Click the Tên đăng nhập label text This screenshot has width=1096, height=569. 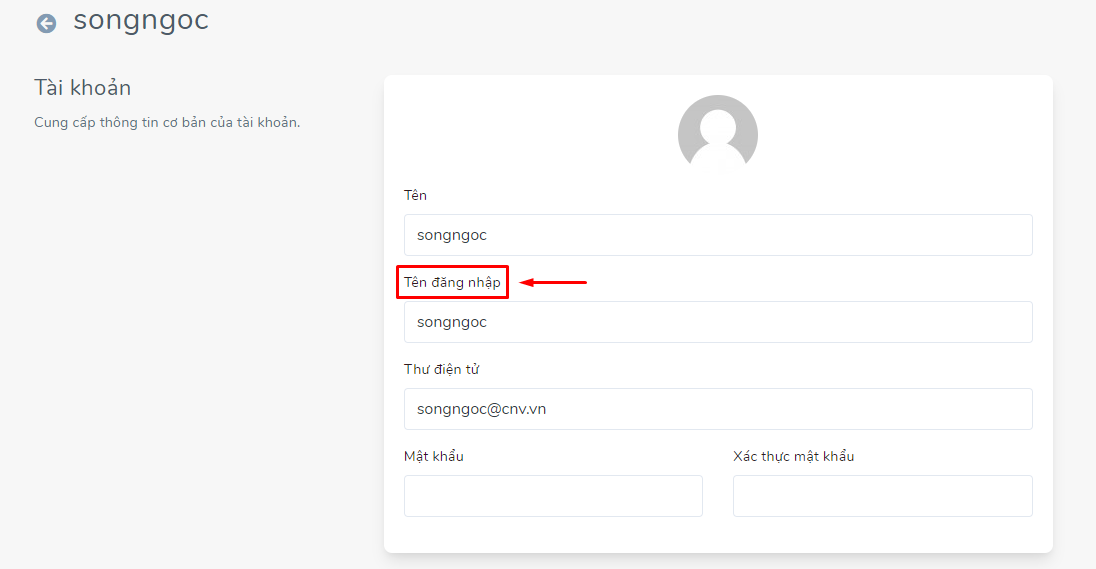click(x=452, y=282)
